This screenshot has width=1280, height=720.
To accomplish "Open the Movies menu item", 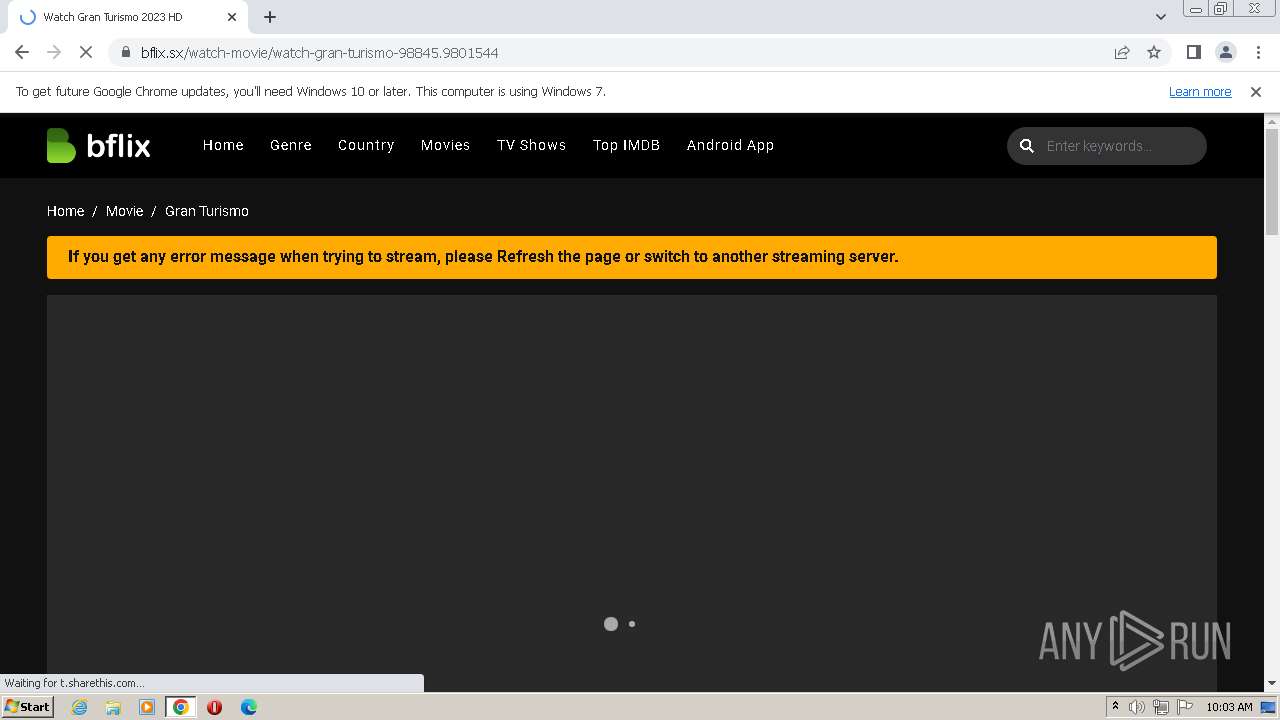I will 445,145.
